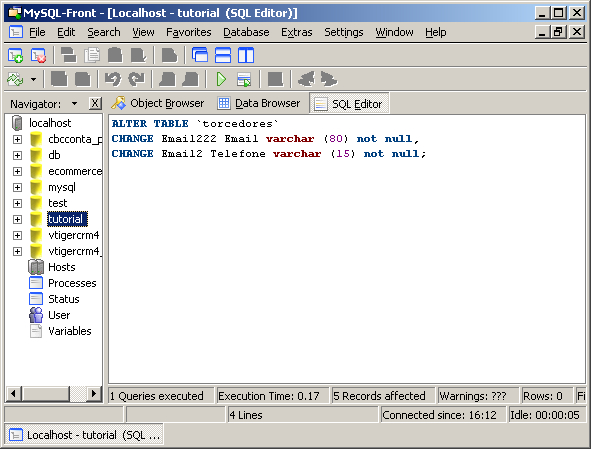Open the Processes icon in navigator
Viewport: 591px width, 449px height.
coord(36,283)
